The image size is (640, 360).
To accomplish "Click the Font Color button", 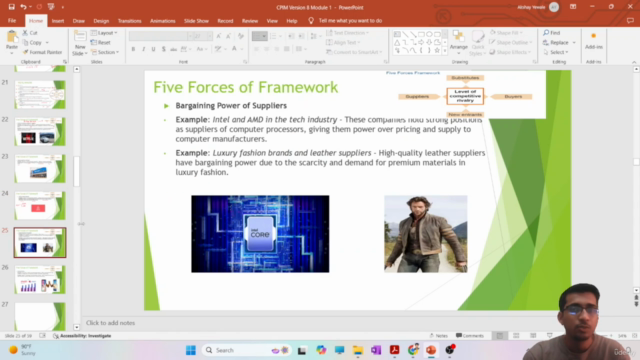I will 234,49.
